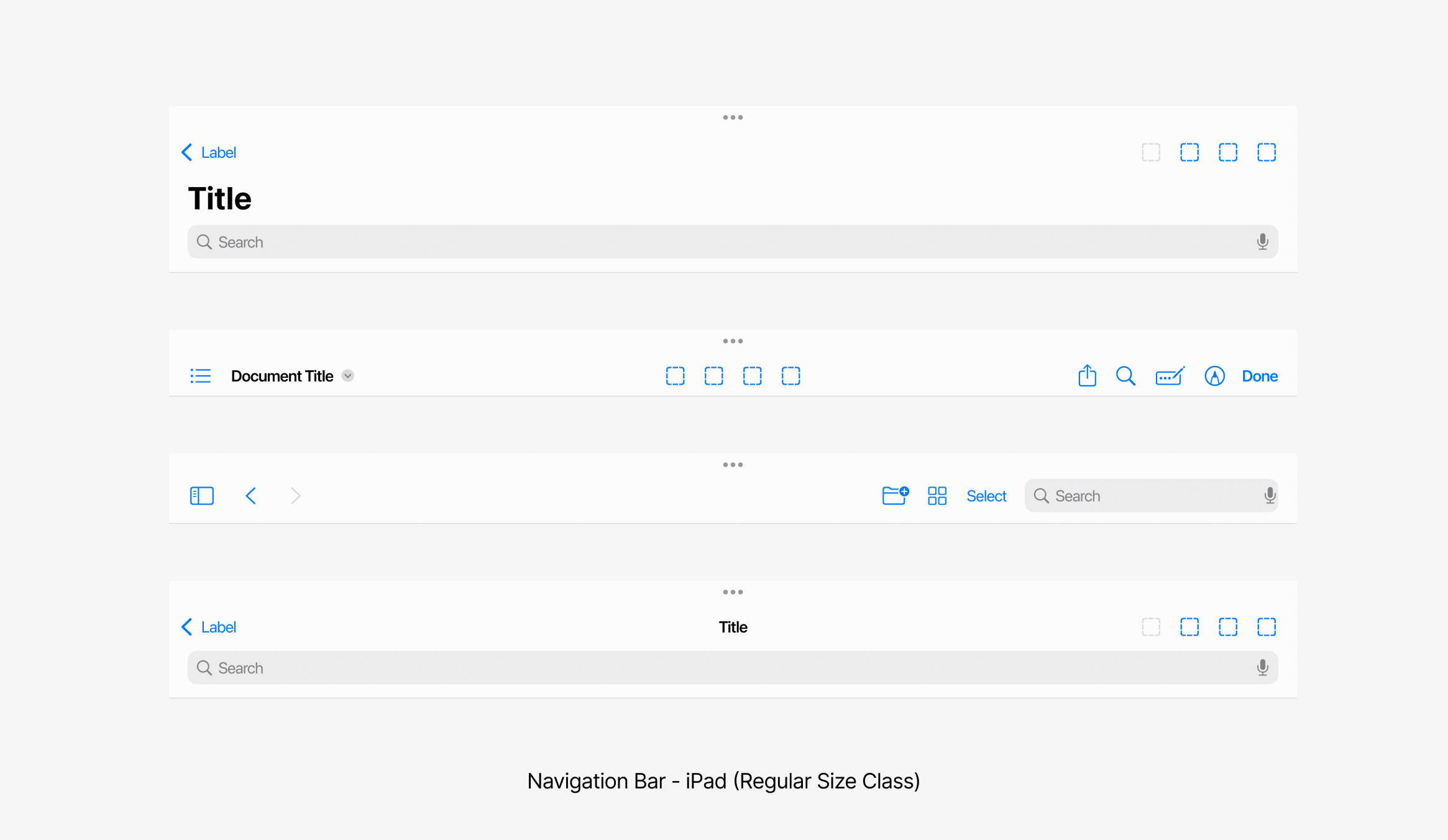Toggle the sidebar panel icon
1448x840 pixels.
pos(201,496)
